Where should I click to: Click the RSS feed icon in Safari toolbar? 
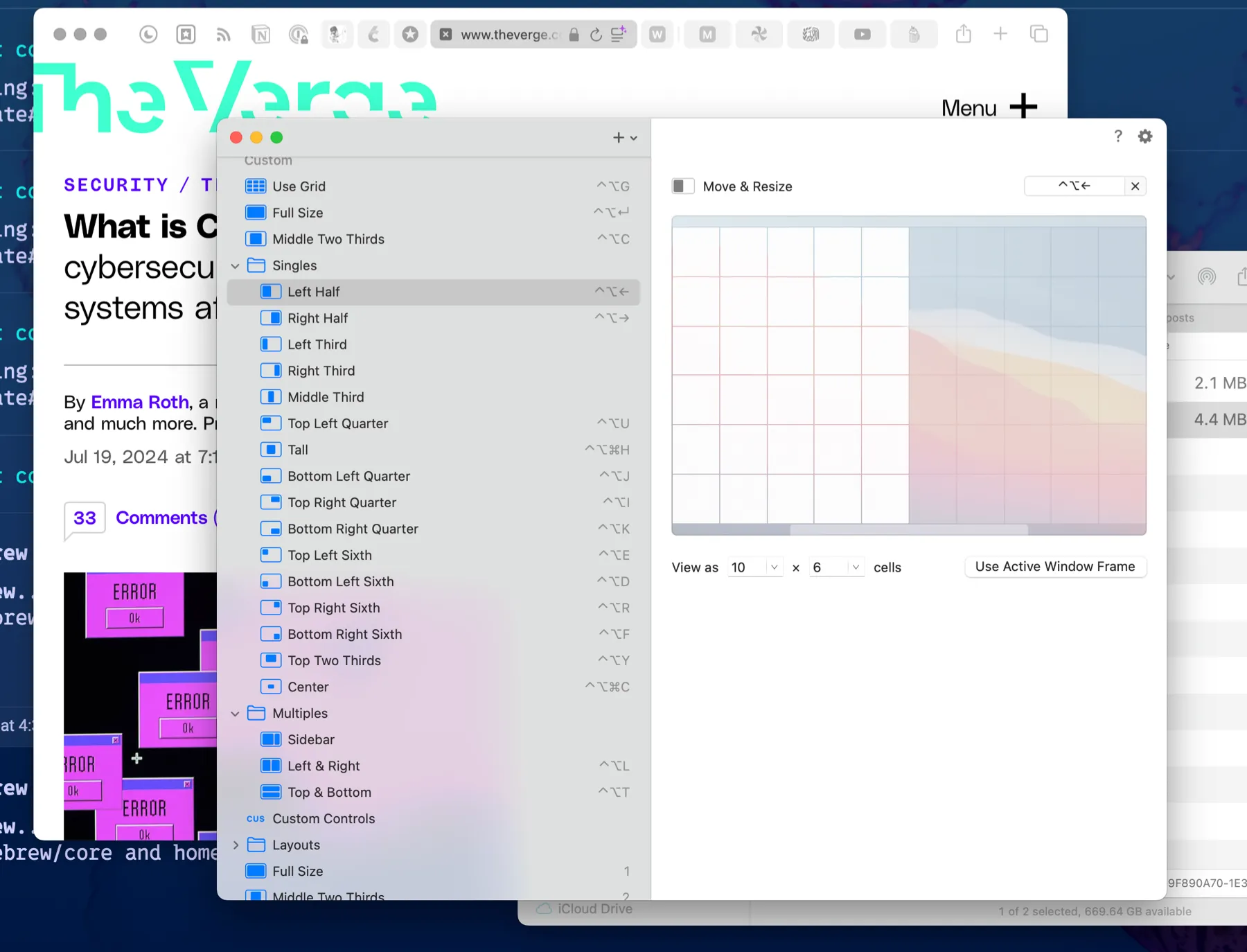[223, 35]
